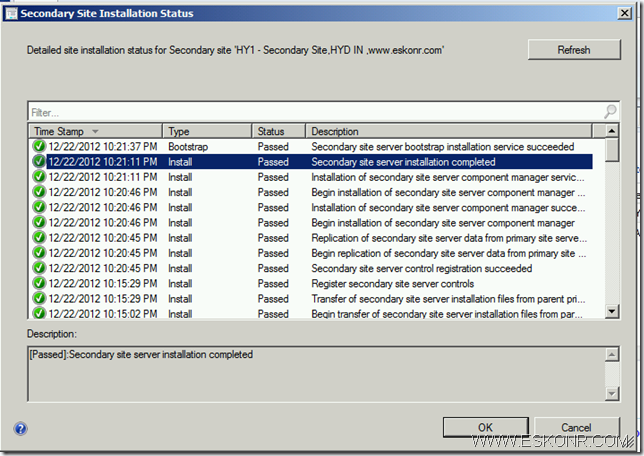Screen dimensions: 644x456
Task: Click the green check icon of the Bootstrap row
Action: tap(39, 146)
